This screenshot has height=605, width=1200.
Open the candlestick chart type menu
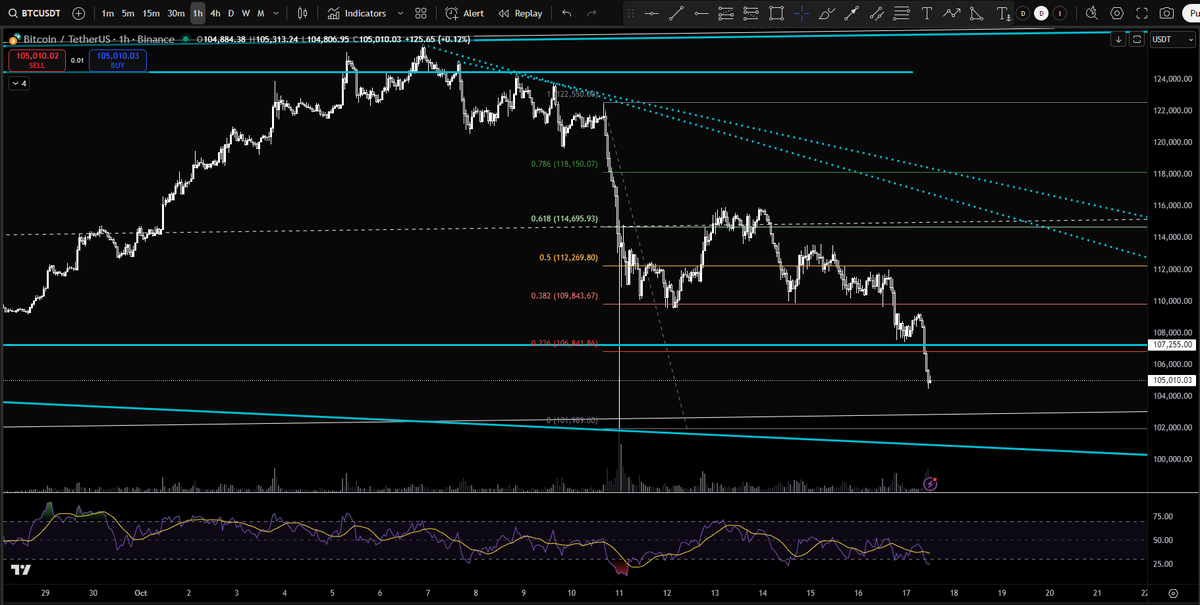(304, 13)
